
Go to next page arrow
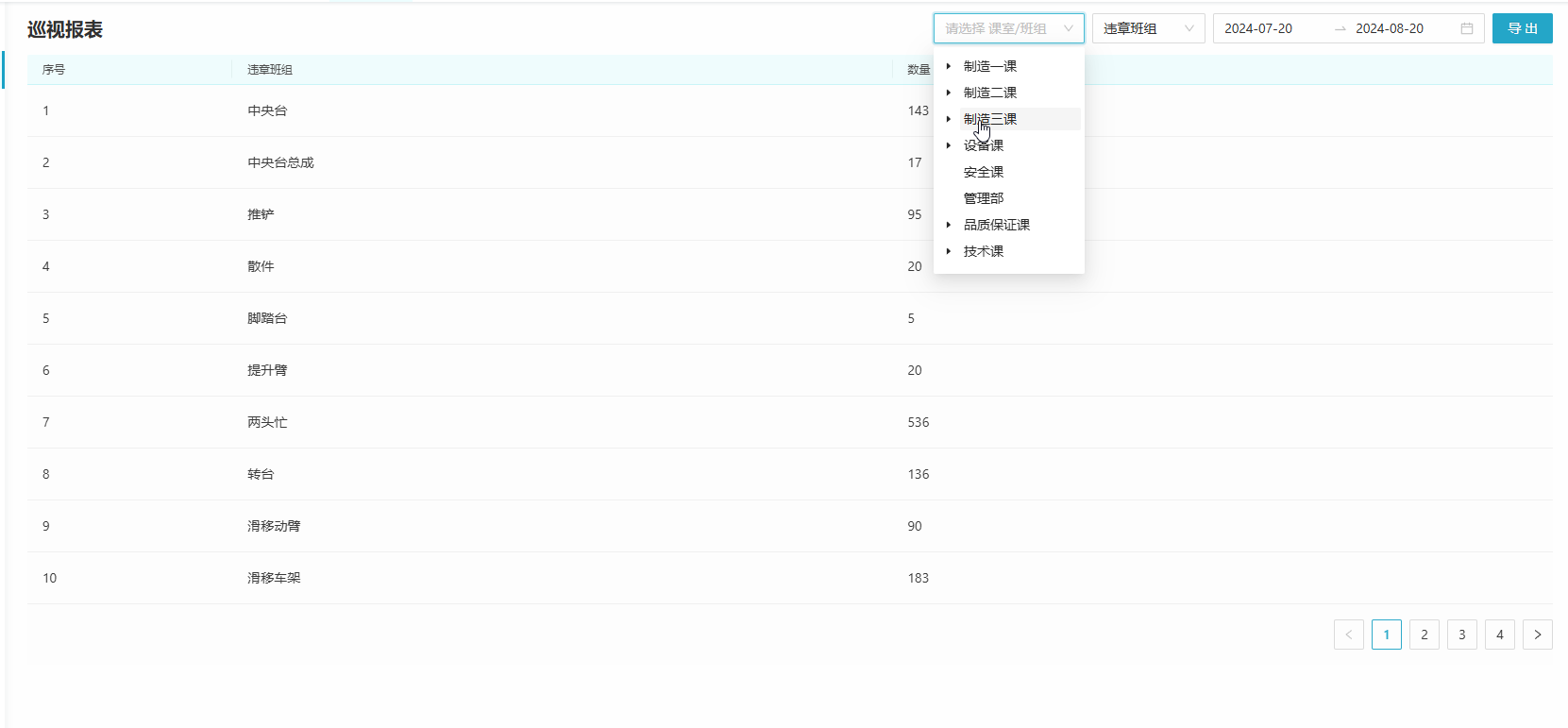pos(1538,635)
